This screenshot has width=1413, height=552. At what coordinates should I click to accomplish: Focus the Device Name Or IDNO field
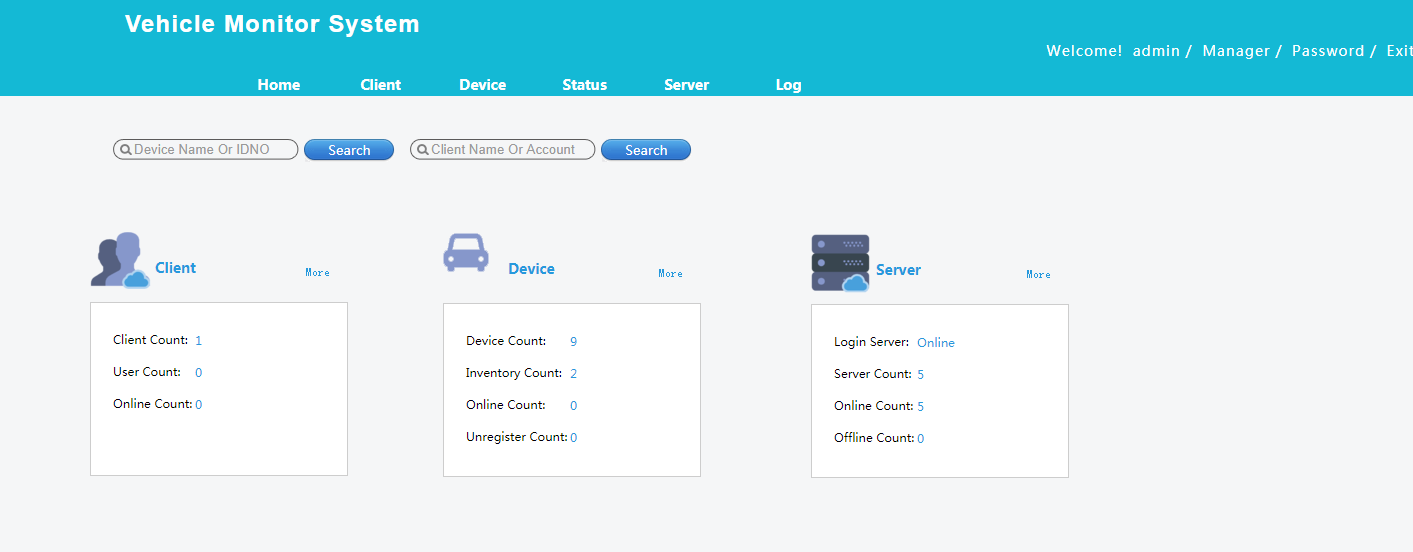[x=206, y=150]
